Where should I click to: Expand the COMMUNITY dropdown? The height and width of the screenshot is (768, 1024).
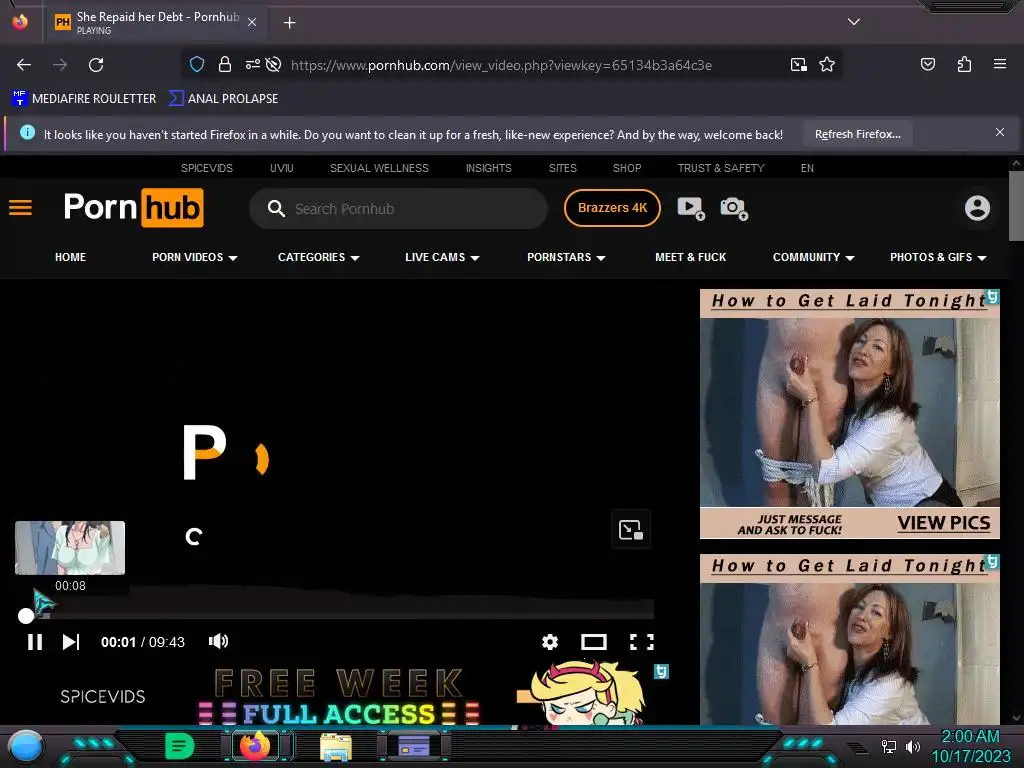click(x=814, y=257)
